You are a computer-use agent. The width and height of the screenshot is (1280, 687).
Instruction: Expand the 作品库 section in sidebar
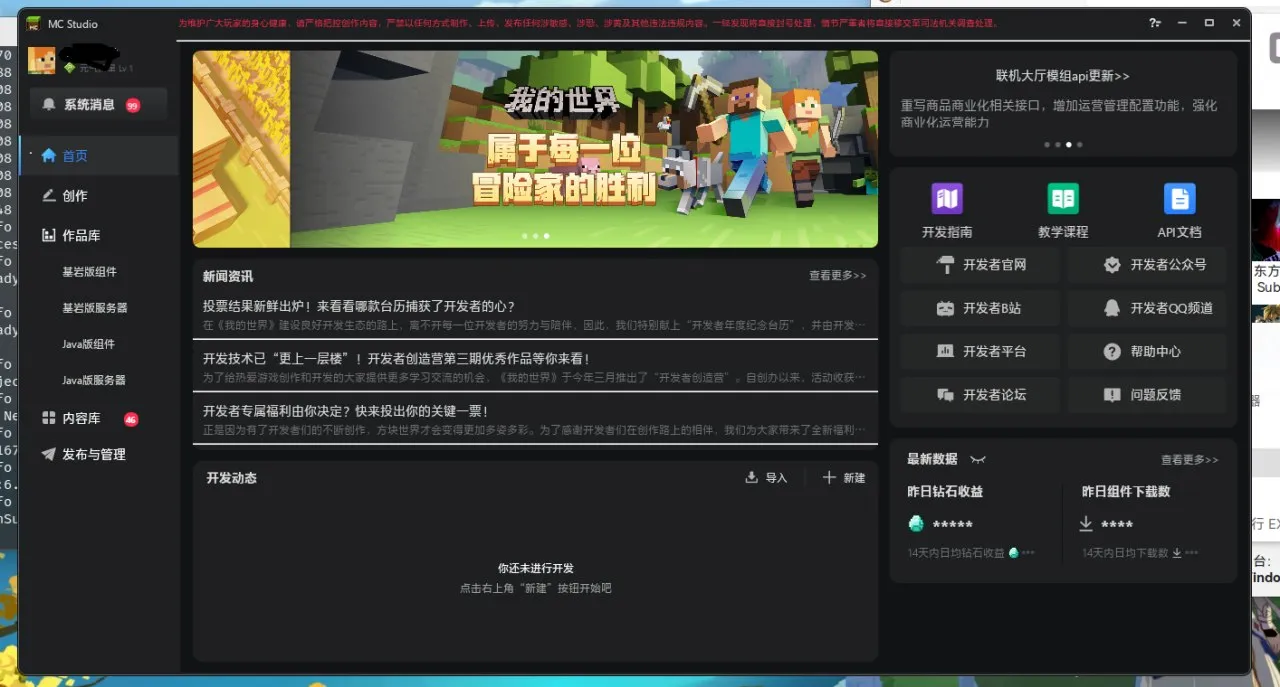coord(48,234)
